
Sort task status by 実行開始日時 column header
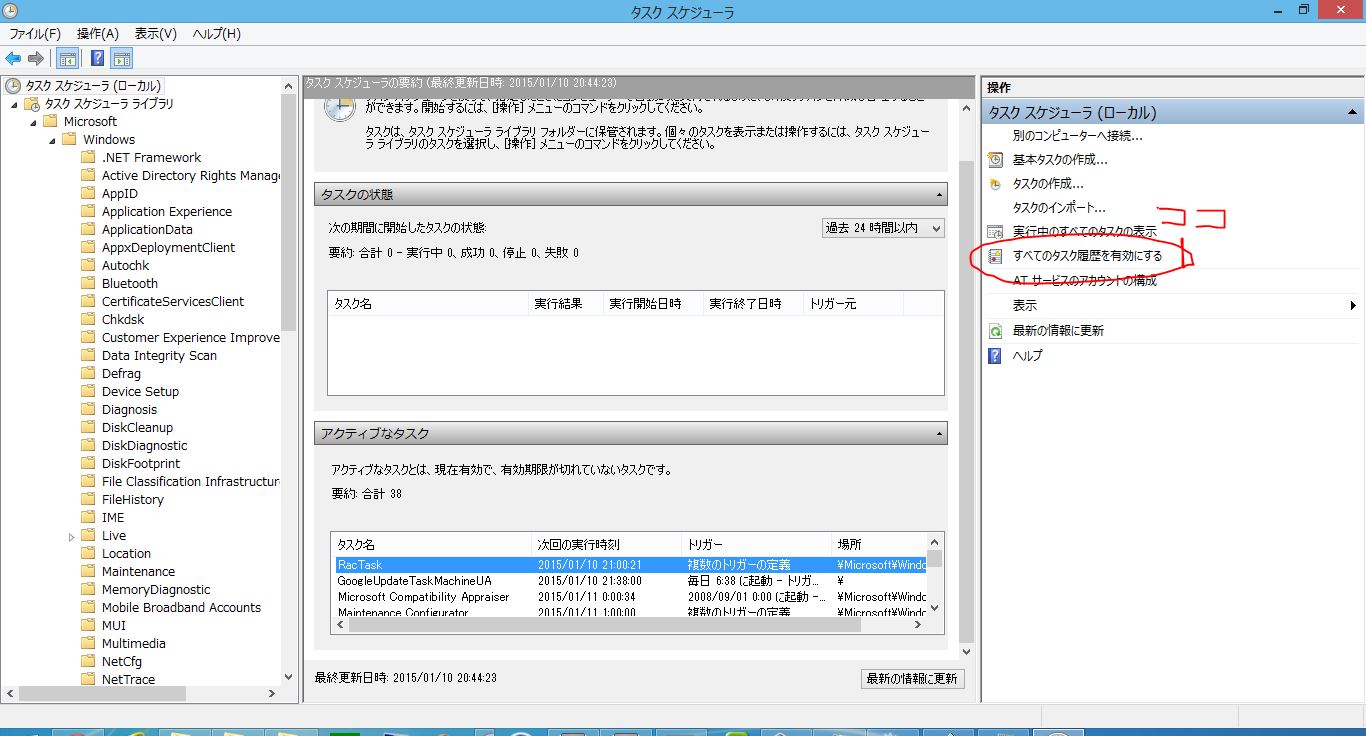(x=653, y=303)
